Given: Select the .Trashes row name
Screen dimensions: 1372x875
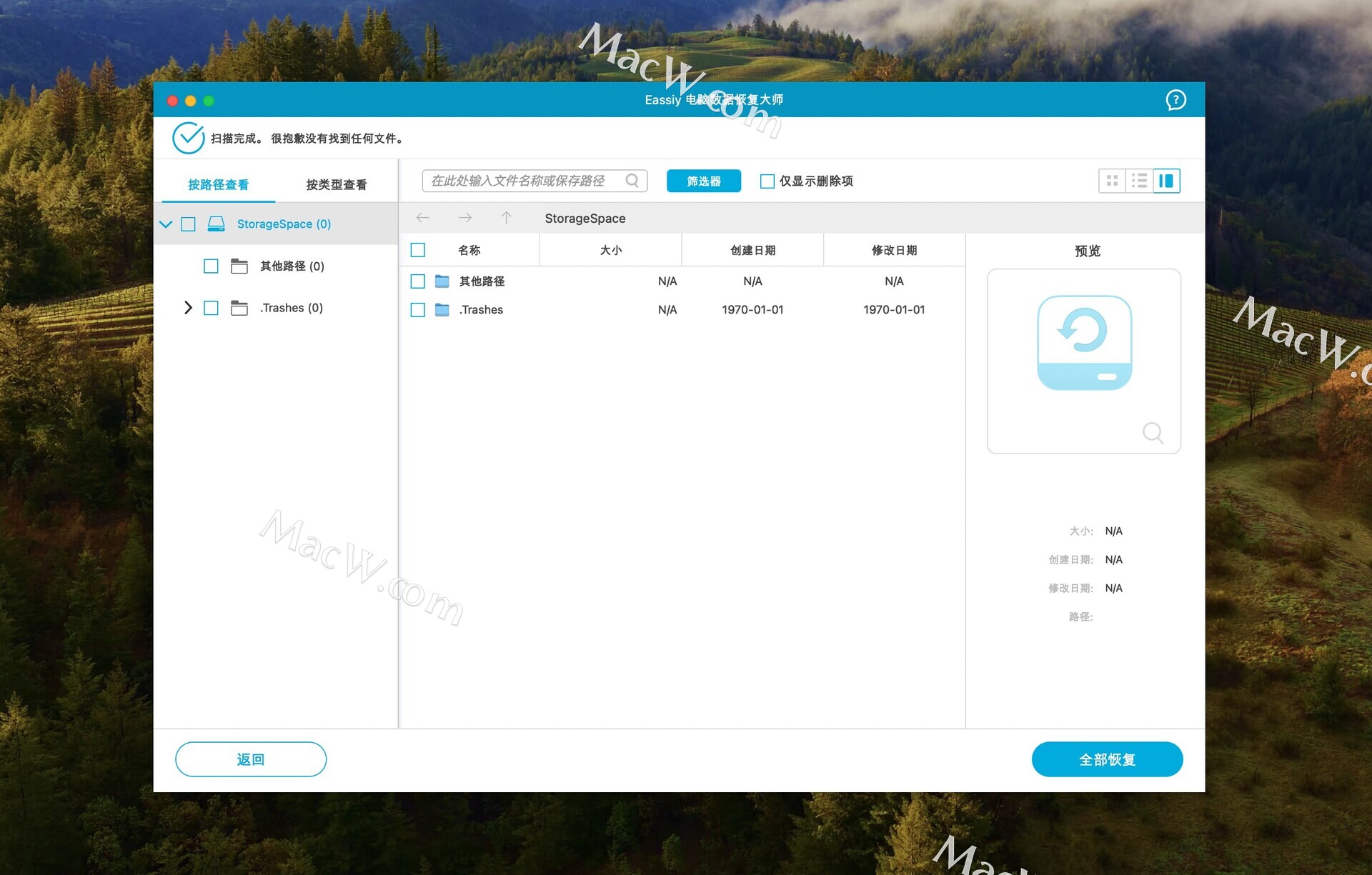Looking at the screenshot, I should (481, 310).
